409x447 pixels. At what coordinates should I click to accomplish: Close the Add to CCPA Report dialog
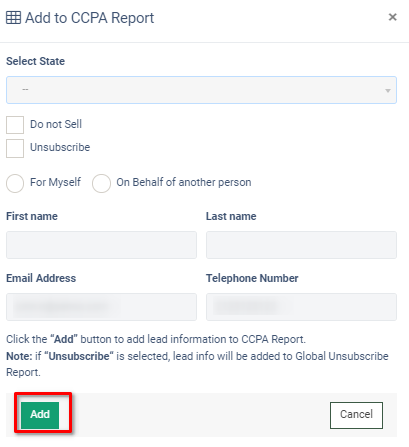(393, 17)
